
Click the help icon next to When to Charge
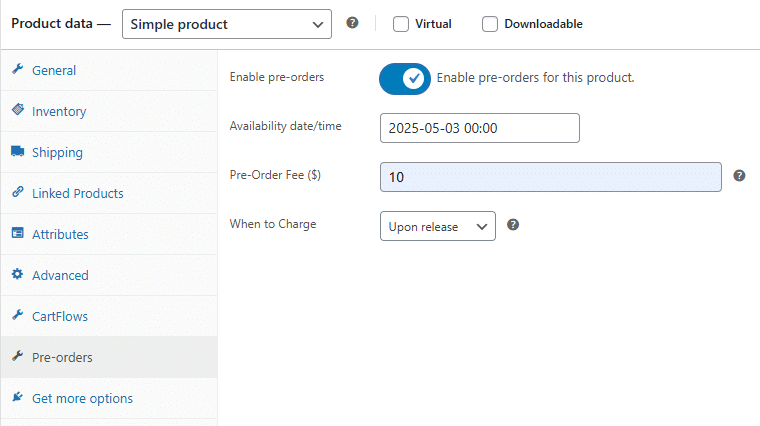coord(513,225)
